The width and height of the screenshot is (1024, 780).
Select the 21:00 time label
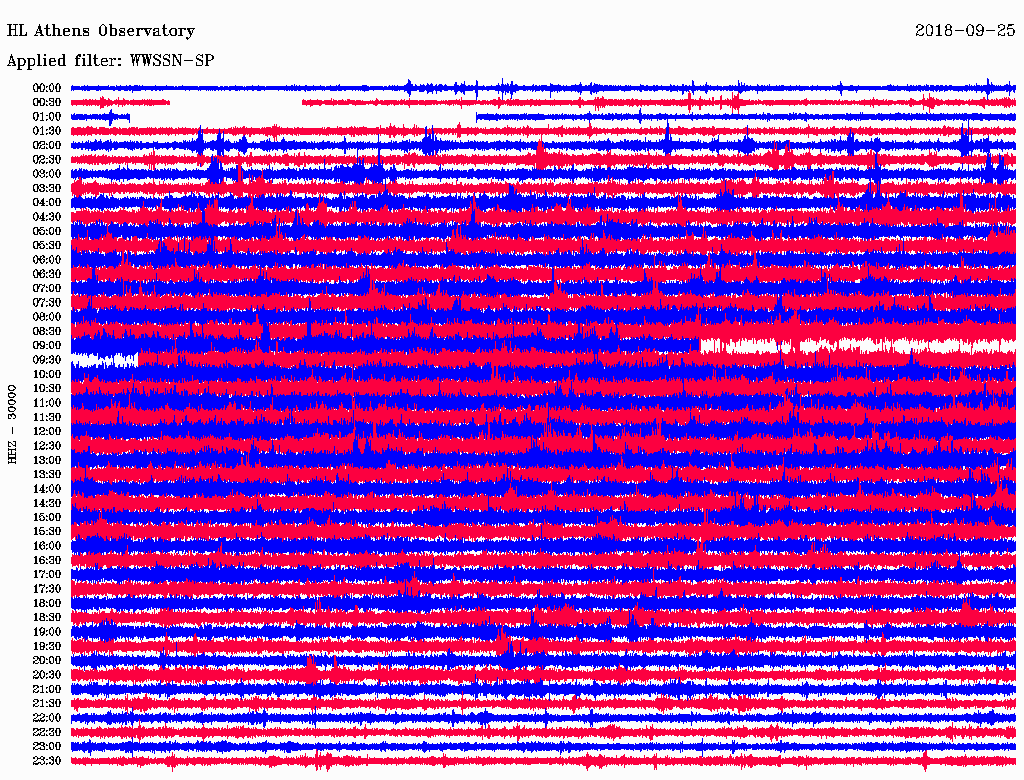click(47, 689)
